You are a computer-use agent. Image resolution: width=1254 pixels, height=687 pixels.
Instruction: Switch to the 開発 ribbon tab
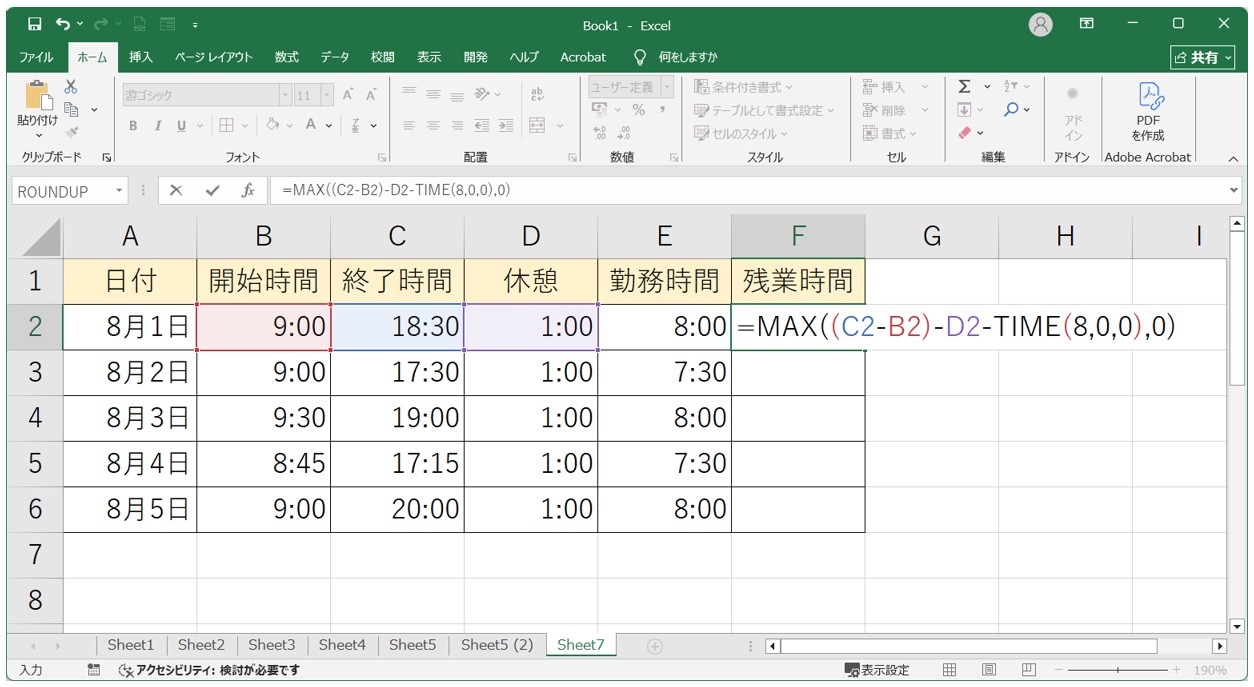(x=476, y=57)
